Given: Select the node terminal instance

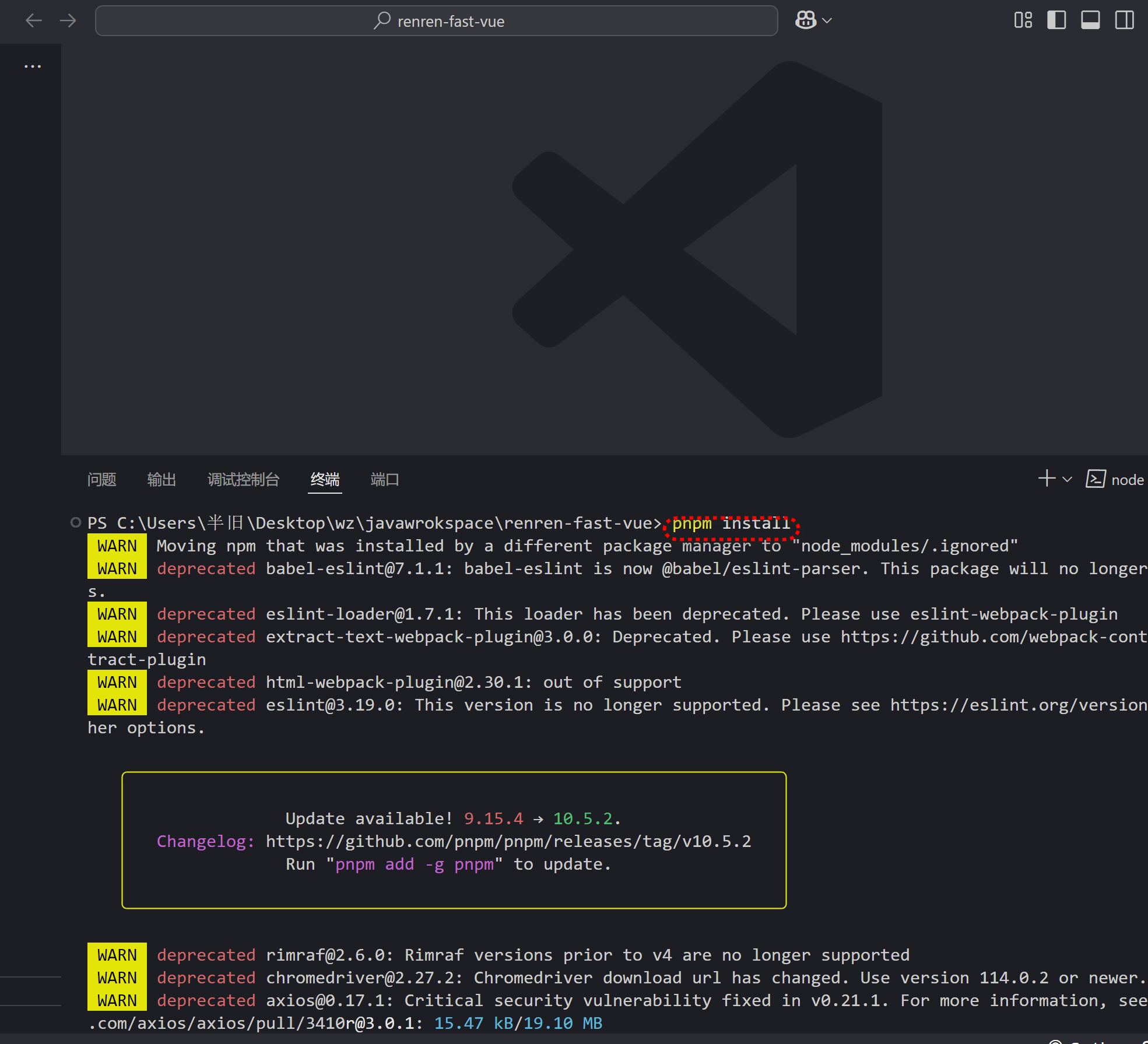Looking at the screenshot, I should pyautogui.click(x=1115, y=480).
